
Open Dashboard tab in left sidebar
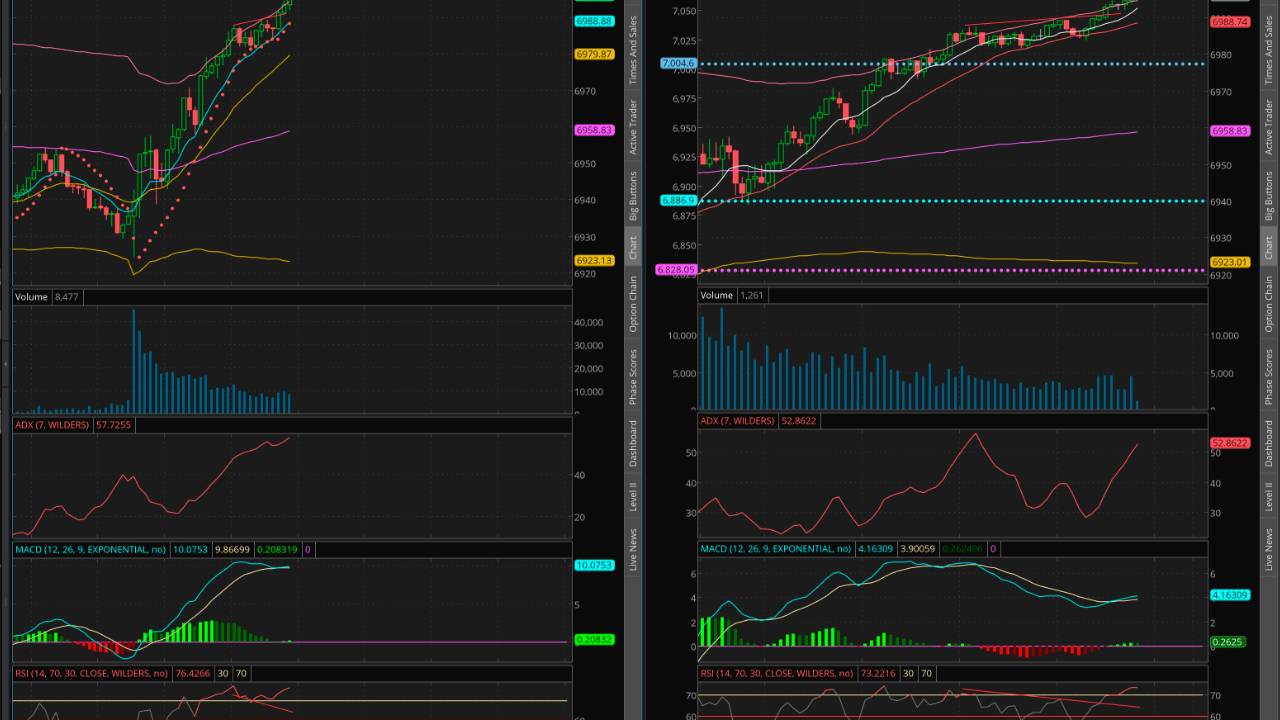[x=633, y=443]
